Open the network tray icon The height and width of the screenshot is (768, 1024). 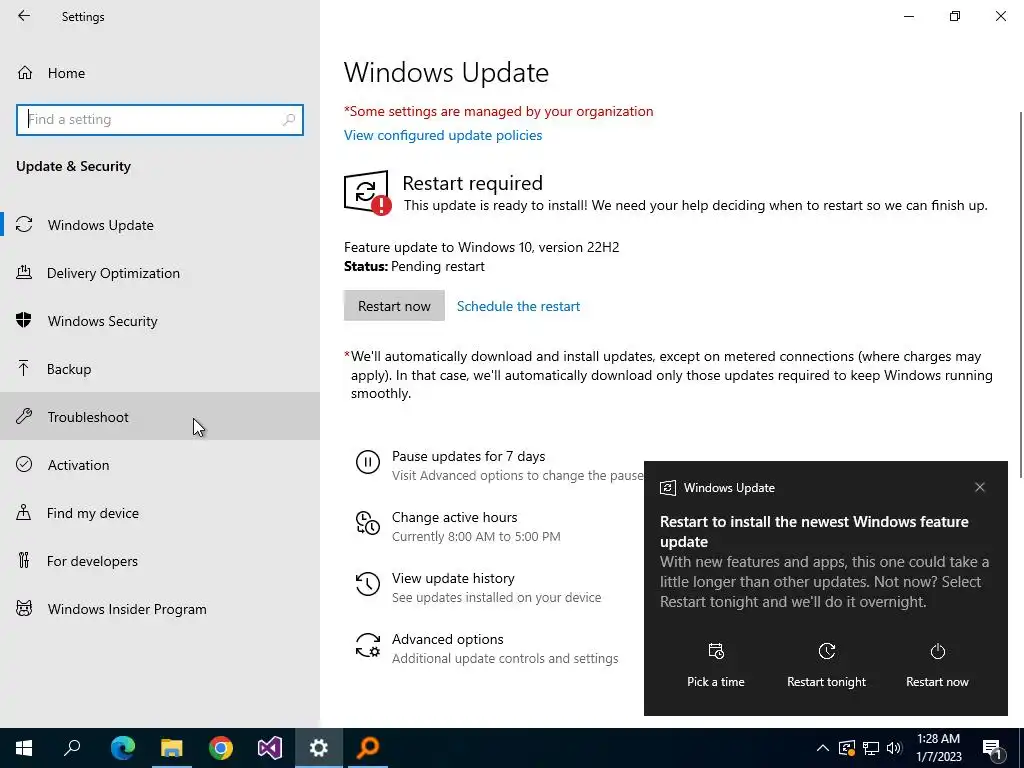click(x=871, y=748)
